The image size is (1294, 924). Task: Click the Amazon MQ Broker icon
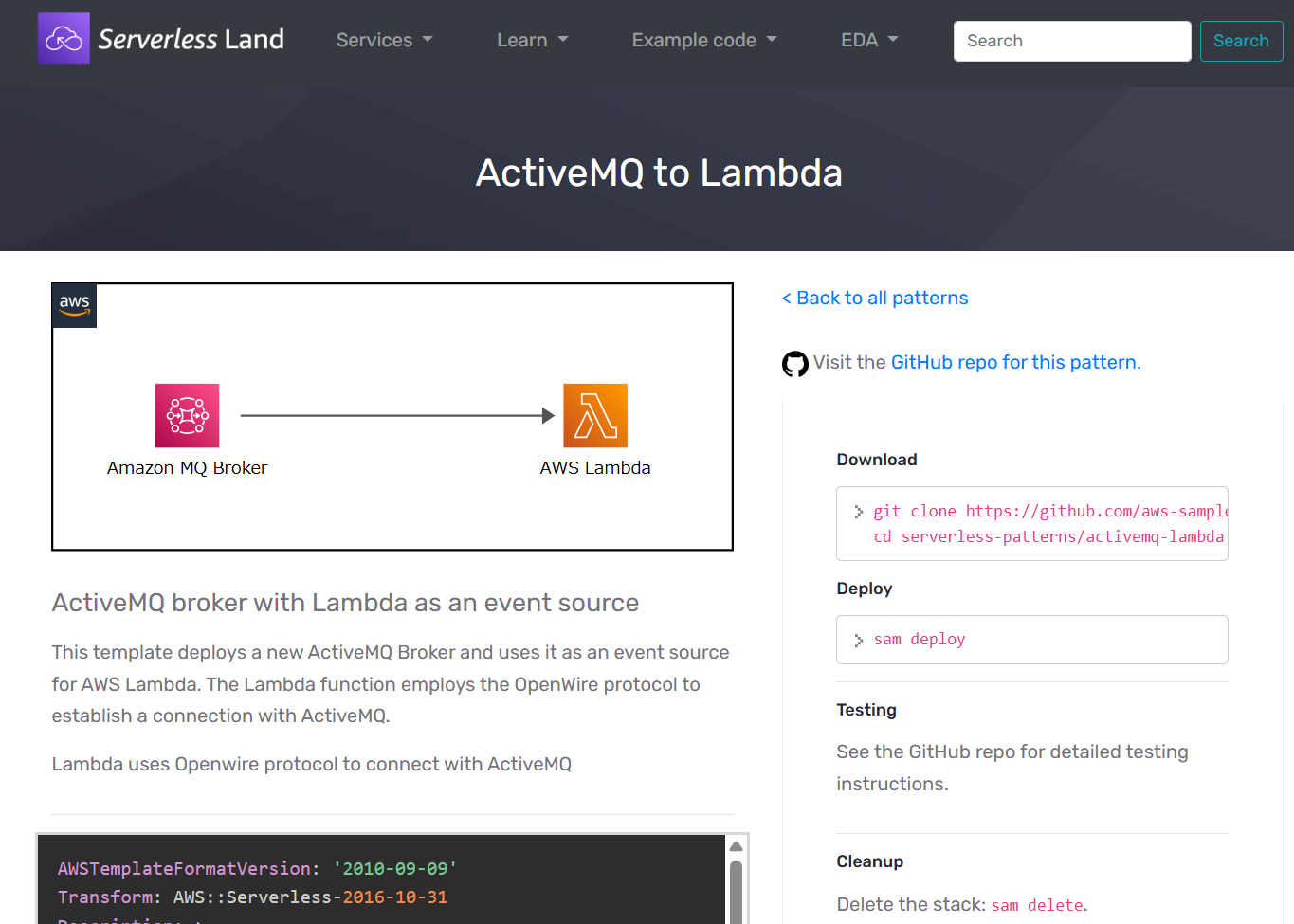pos(188,415)
